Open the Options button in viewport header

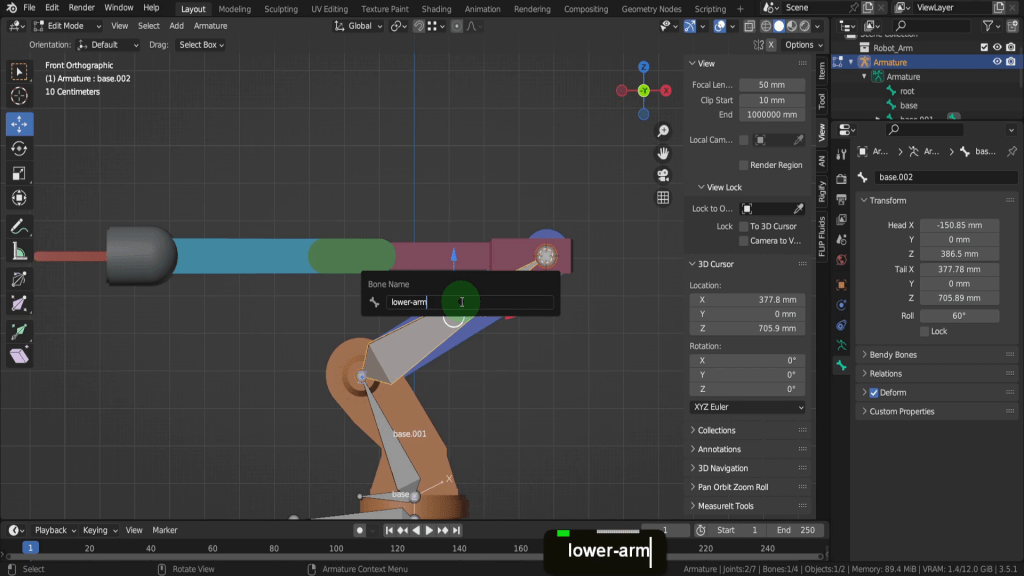(x=802, y=45)
